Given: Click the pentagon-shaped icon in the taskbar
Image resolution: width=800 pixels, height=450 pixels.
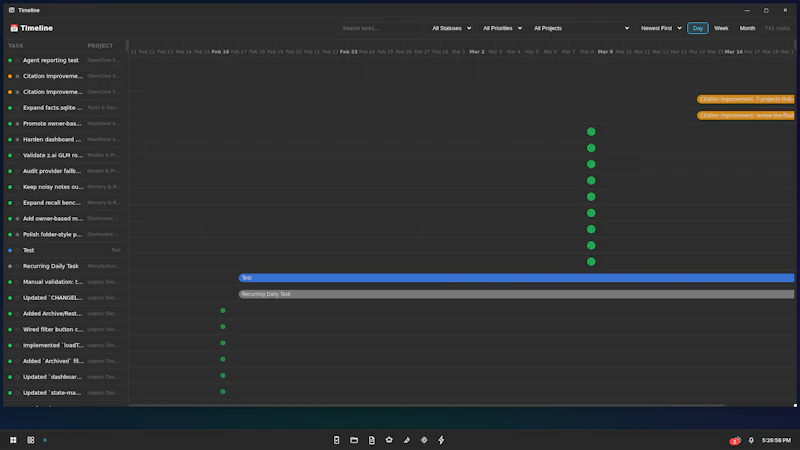Looking at the screenshot, I should coord(389,440).
